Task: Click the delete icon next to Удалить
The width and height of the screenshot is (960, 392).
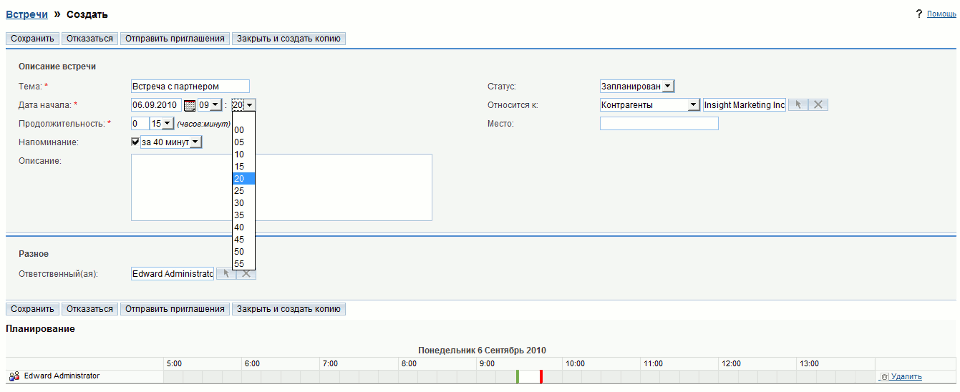Action: [x=884, y=377]
